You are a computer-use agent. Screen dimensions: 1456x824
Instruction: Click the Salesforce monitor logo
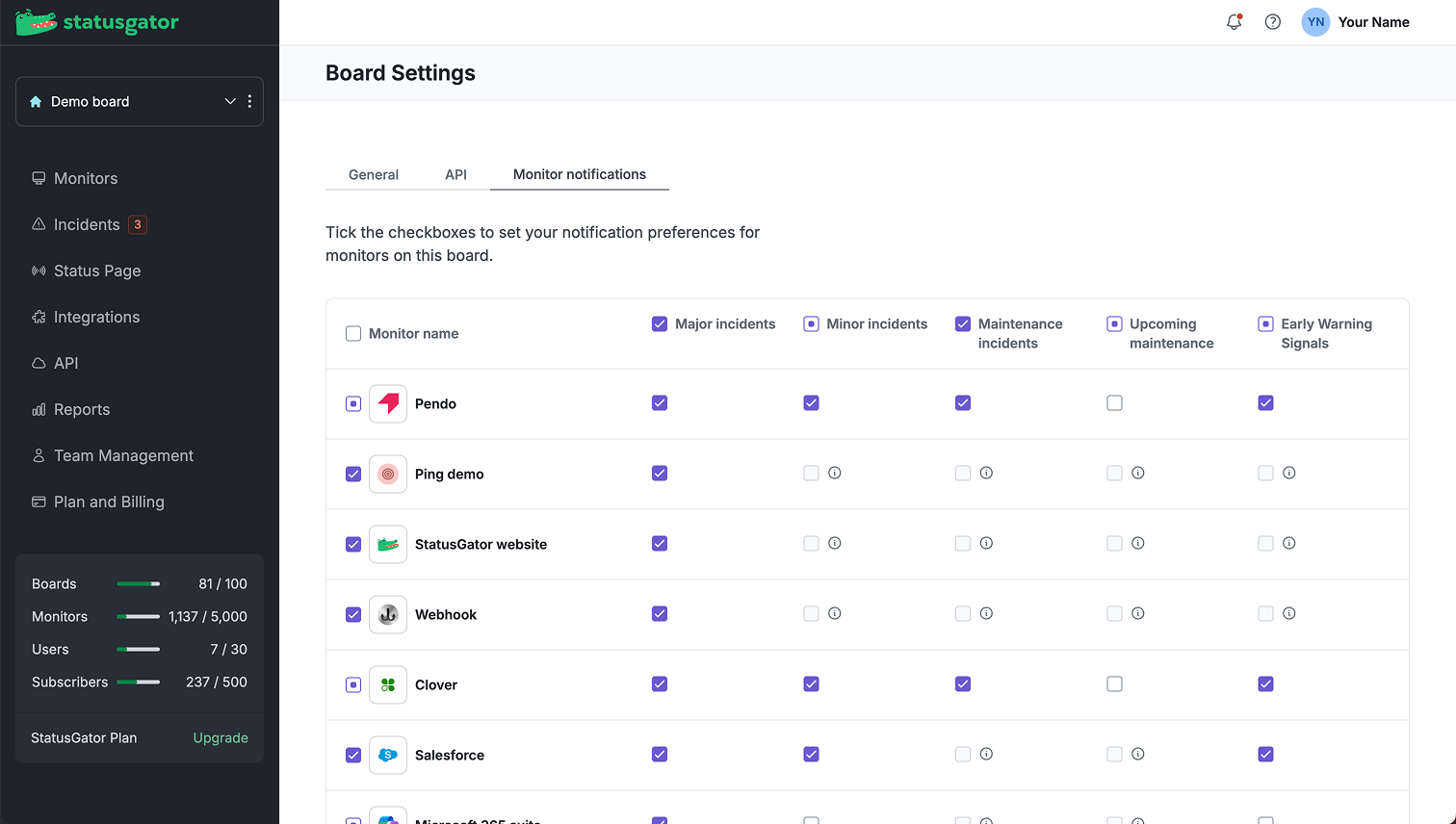point(388,755)
